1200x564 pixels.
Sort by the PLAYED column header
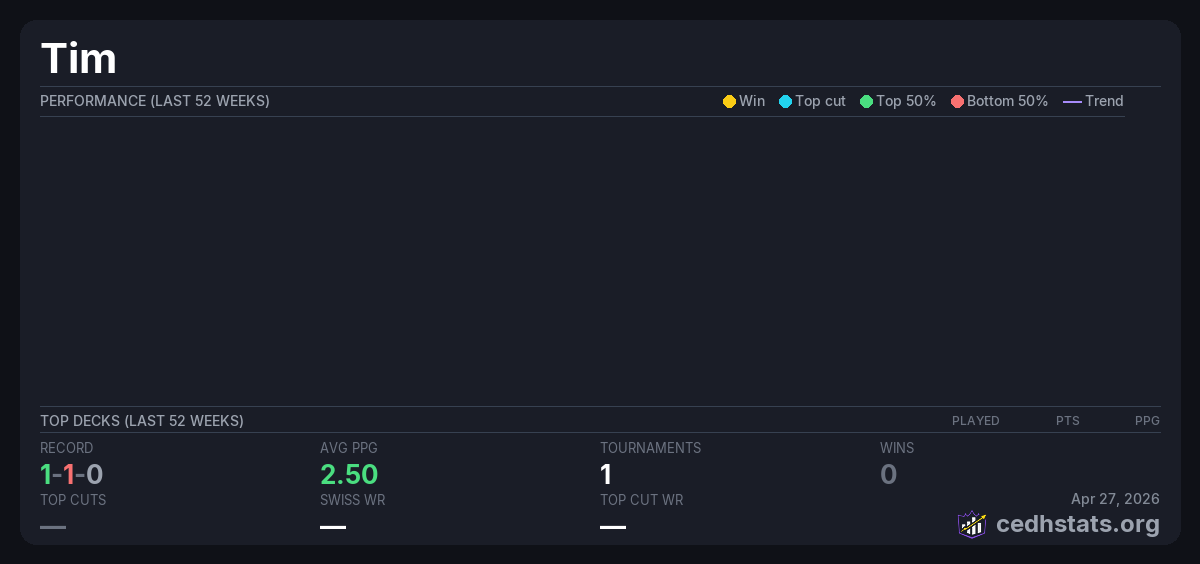coord(975,421)
